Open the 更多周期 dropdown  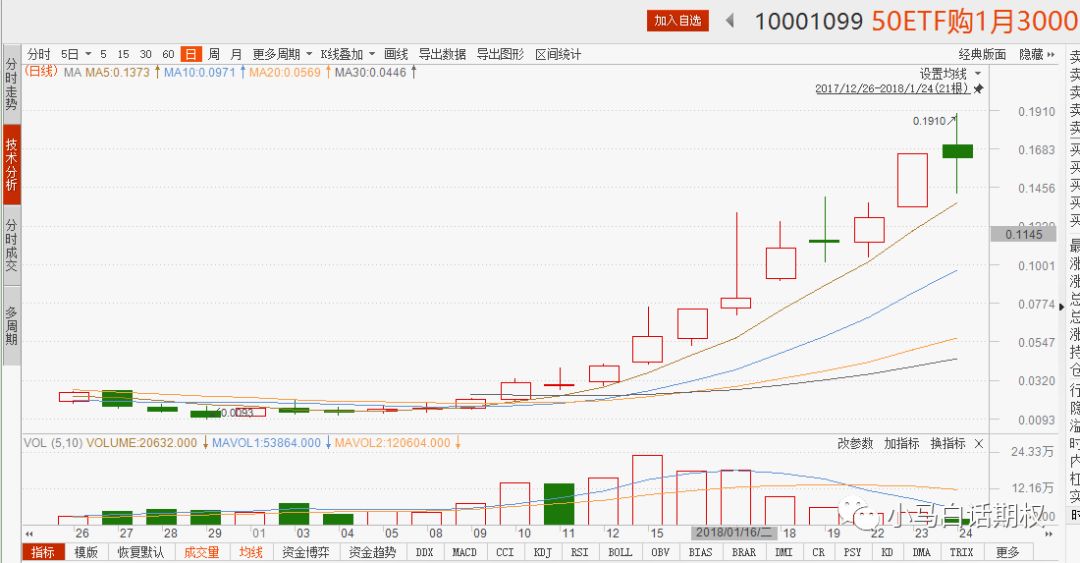coord(282,54)
